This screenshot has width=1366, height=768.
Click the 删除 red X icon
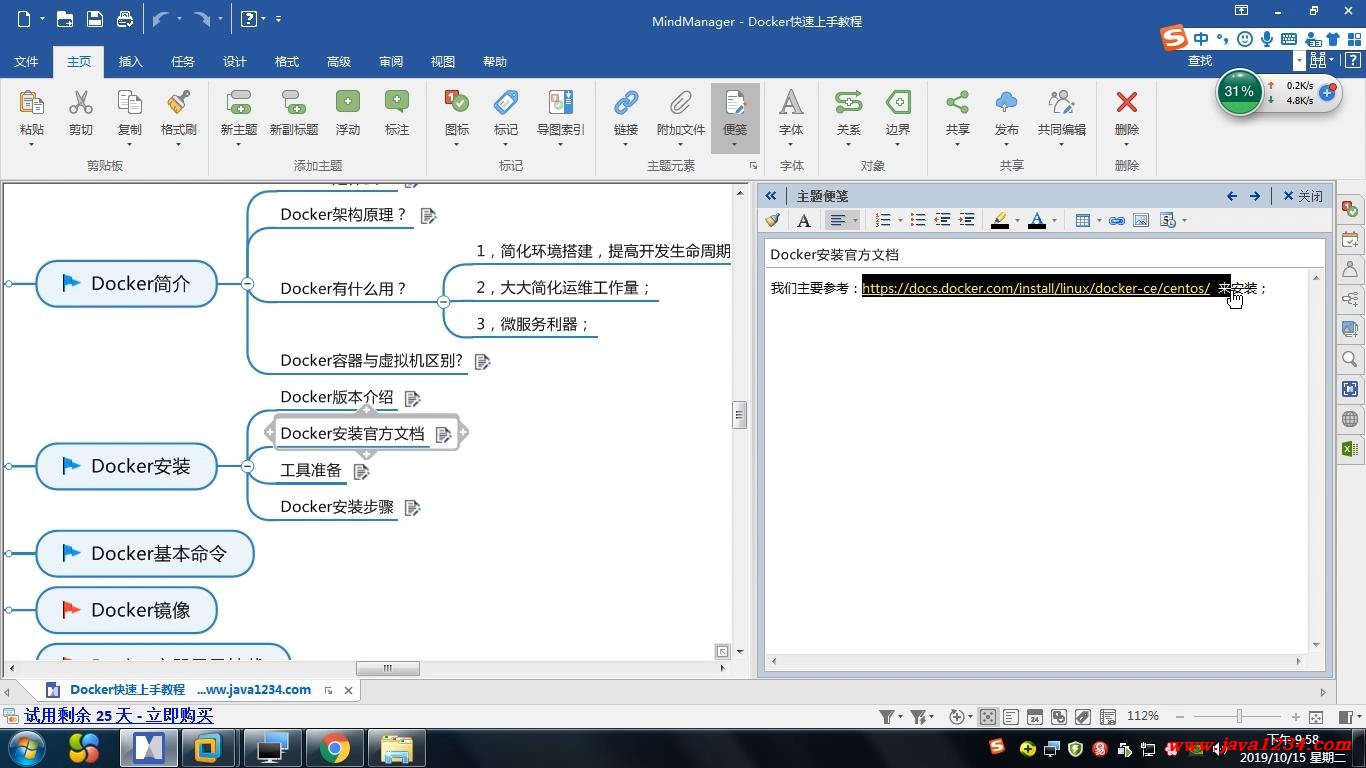click(1126, 104)
